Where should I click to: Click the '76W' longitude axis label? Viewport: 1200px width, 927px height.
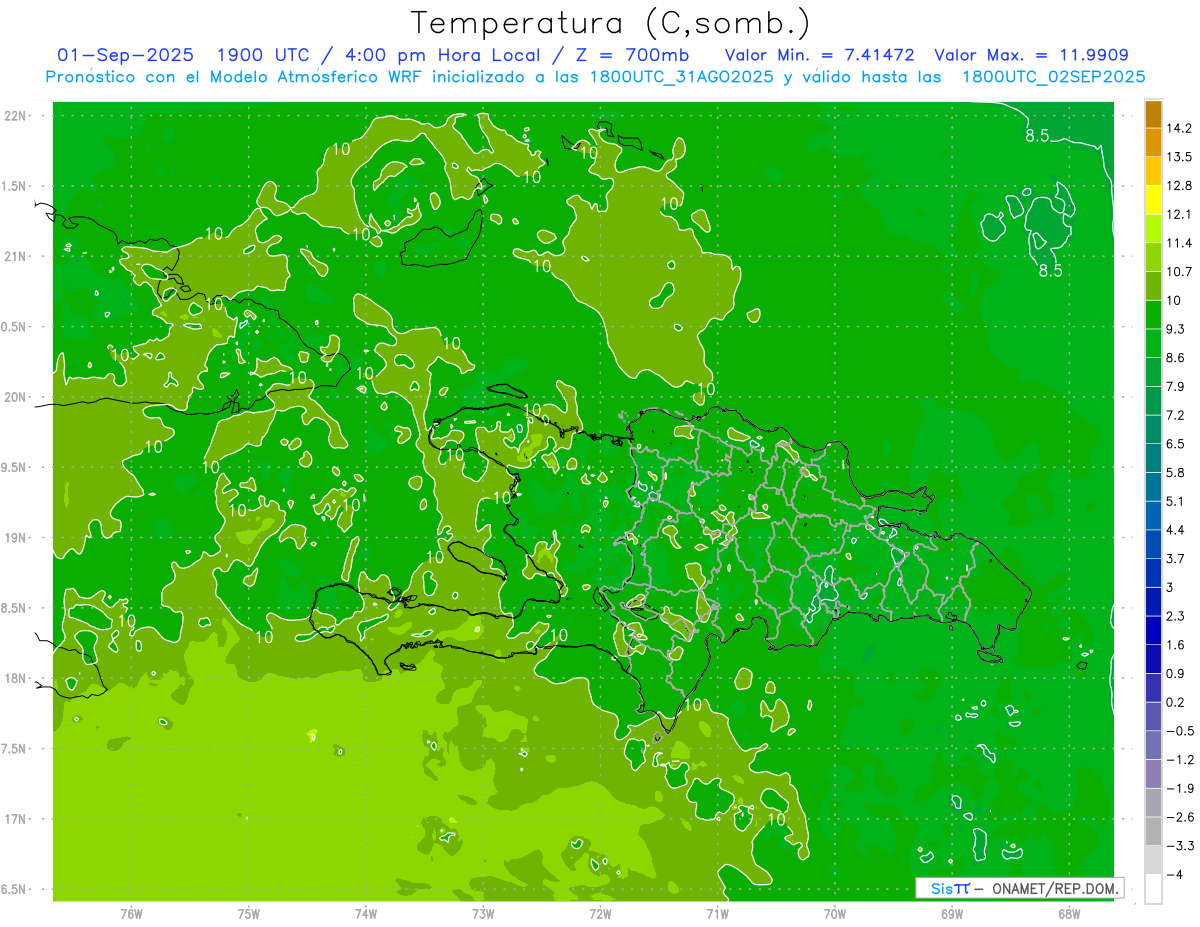(131, 913)
